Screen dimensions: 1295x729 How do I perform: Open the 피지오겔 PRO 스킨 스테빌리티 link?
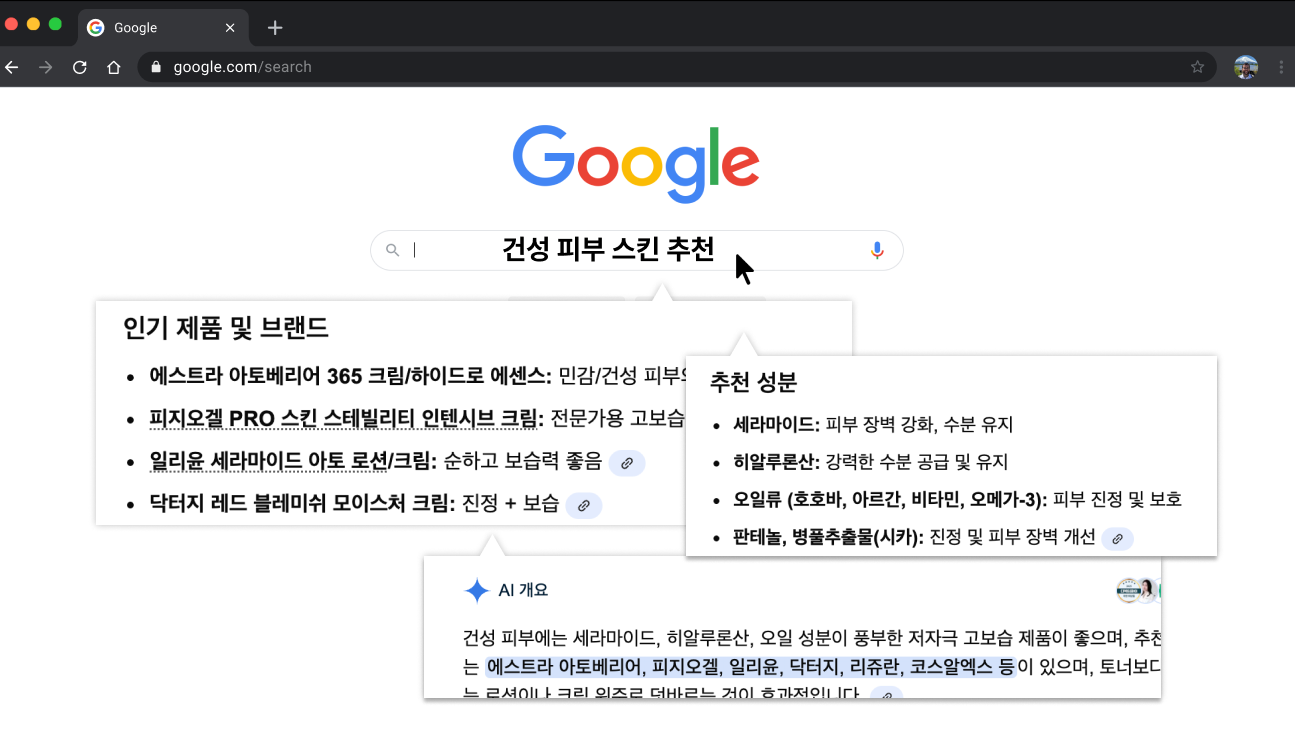343,419
